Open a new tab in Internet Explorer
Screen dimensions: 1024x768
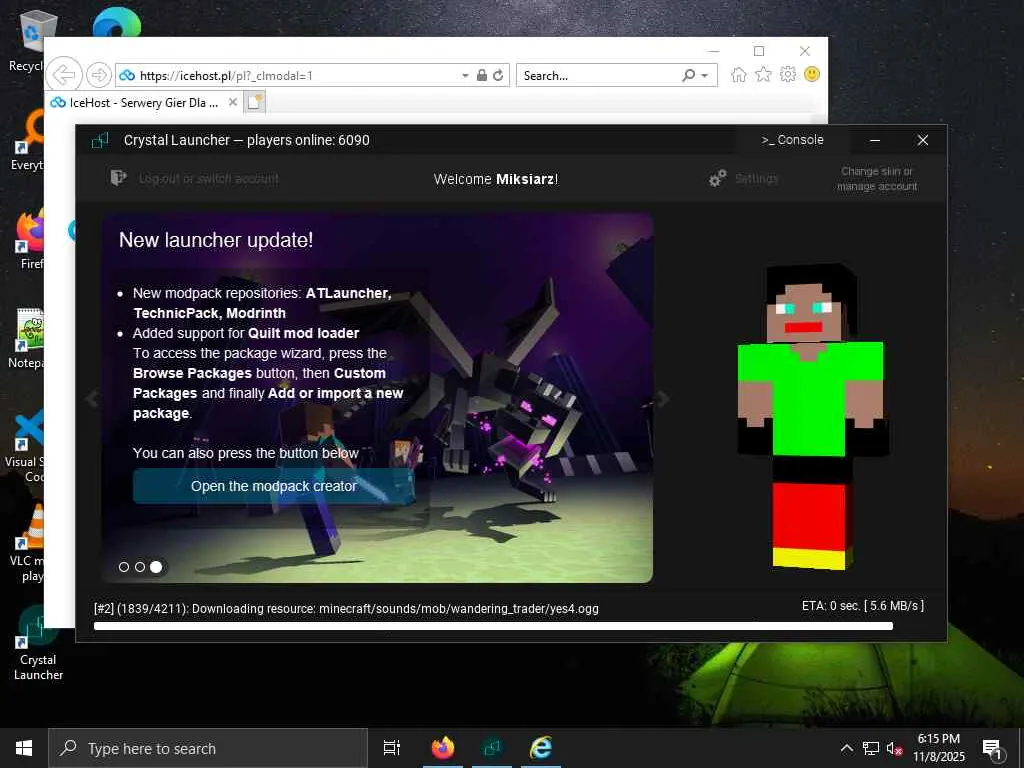click(254, 103)
